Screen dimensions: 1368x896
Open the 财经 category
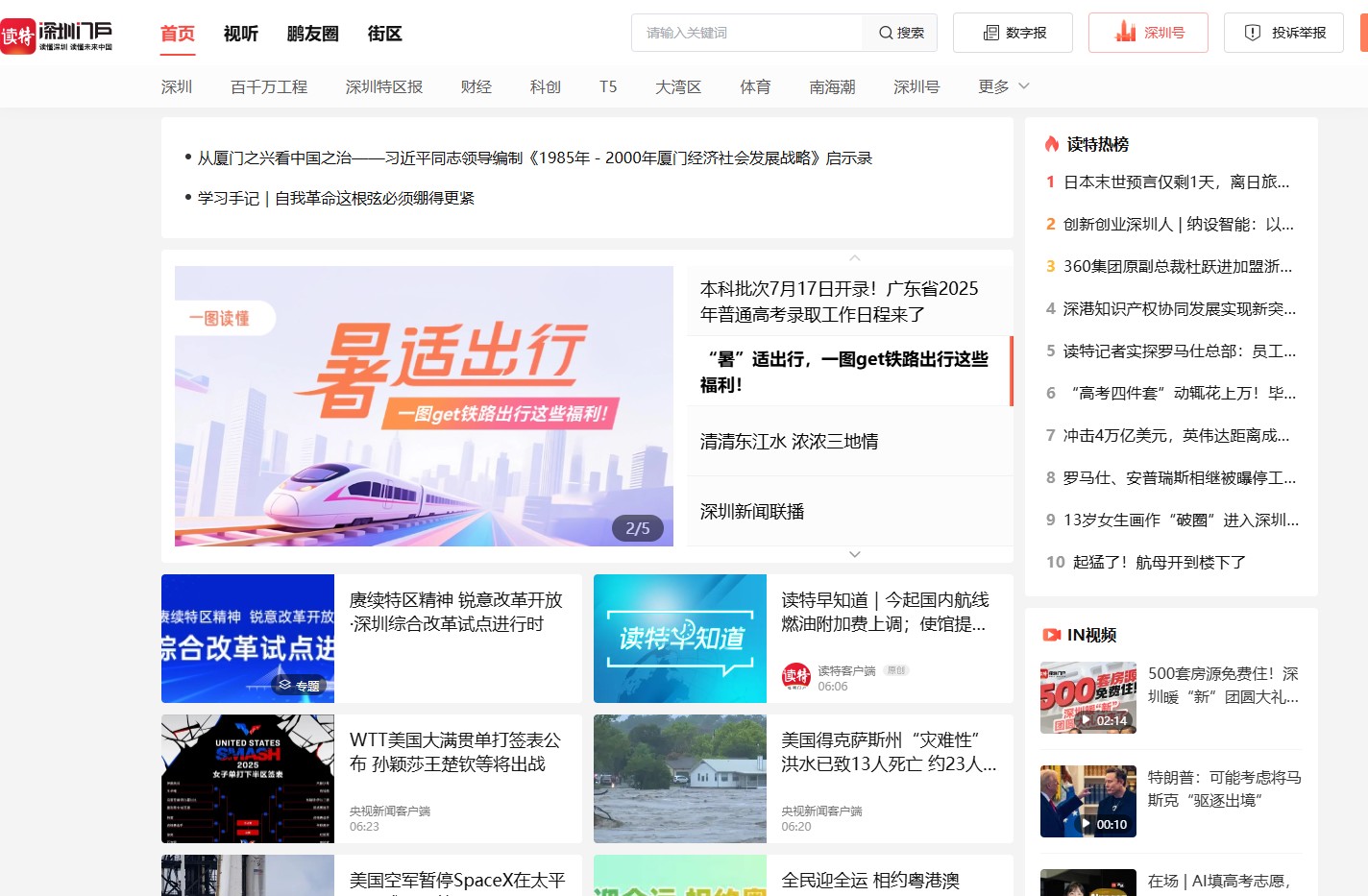coord(476,86)
